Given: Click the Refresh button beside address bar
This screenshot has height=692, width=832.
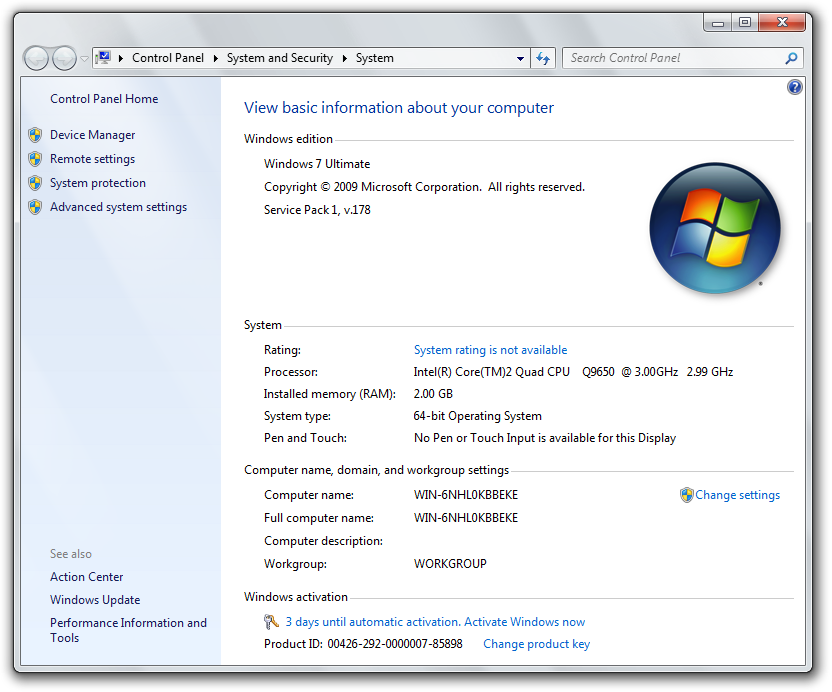Looking at the screenshot, I should click(543, 58).
